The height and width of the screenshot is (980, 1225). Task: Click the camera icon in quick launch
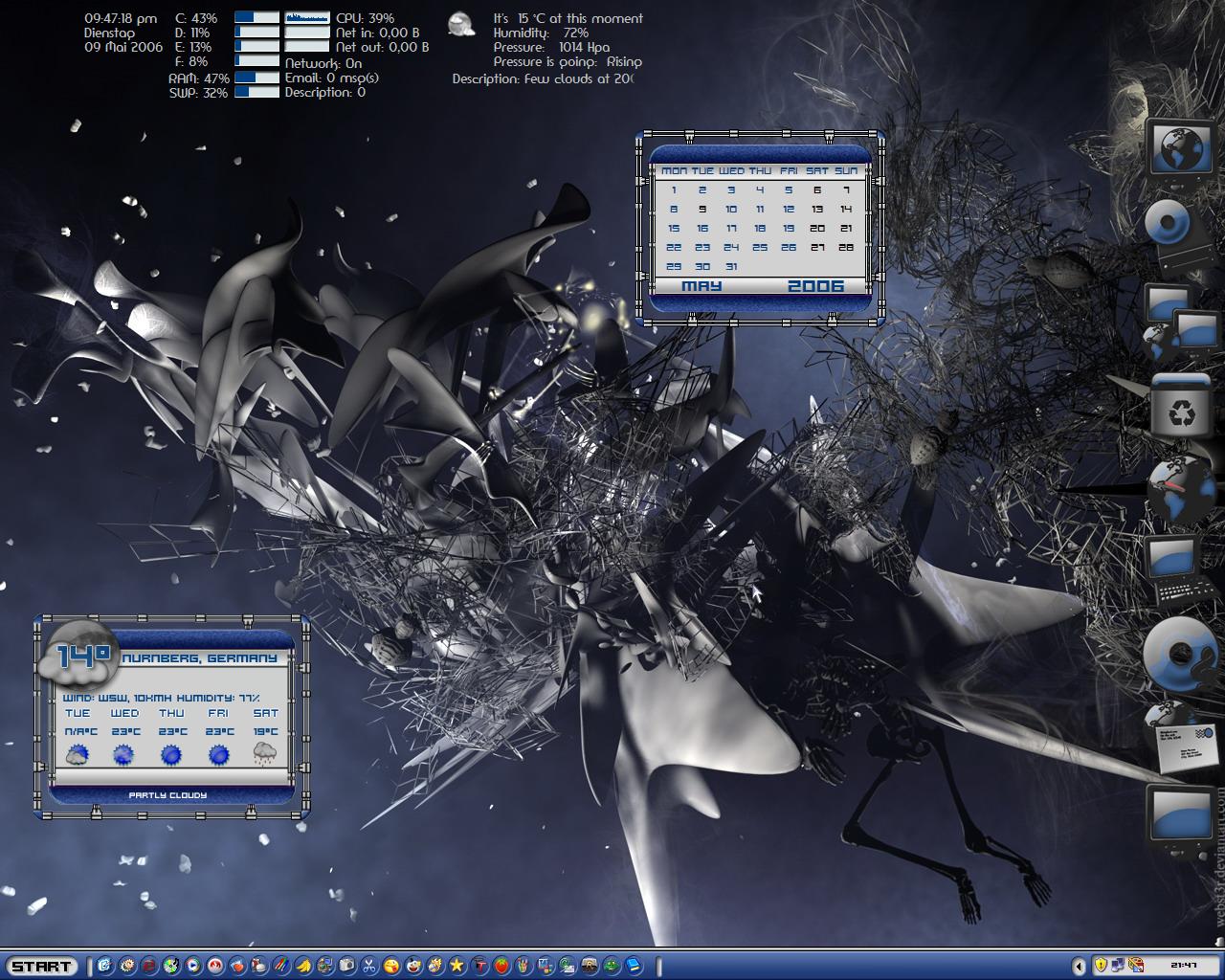pyautogui.click(x=347, y=967)
